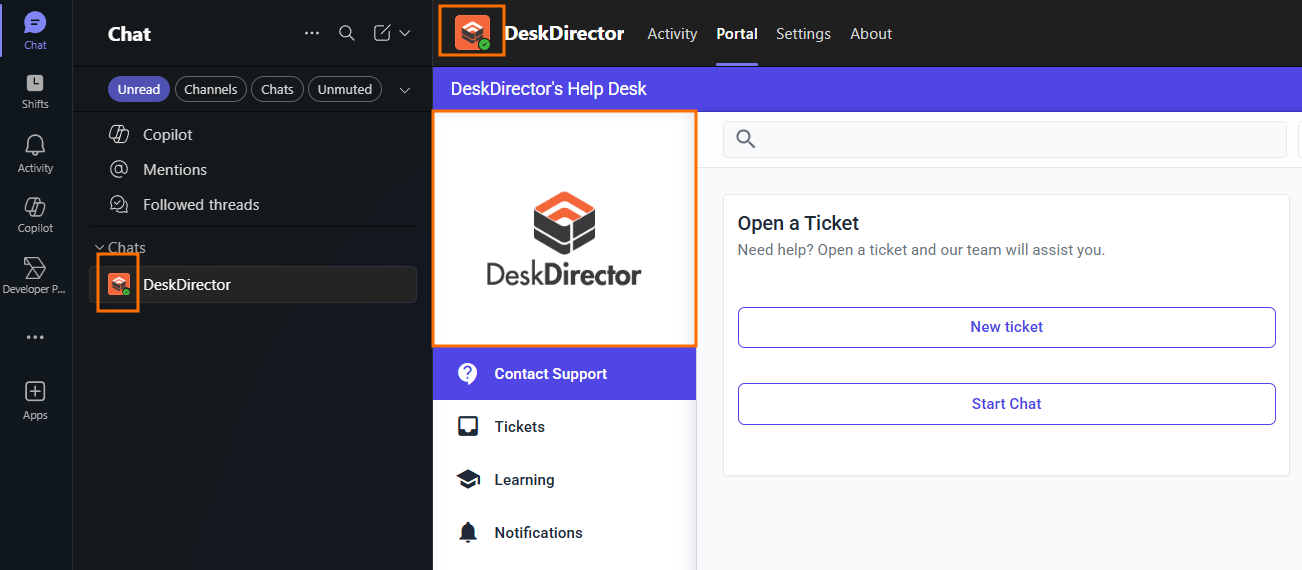The height and width of the screenshot is (570, 1302).
Task: Open Tickets in portal menu
Action: 564,427
